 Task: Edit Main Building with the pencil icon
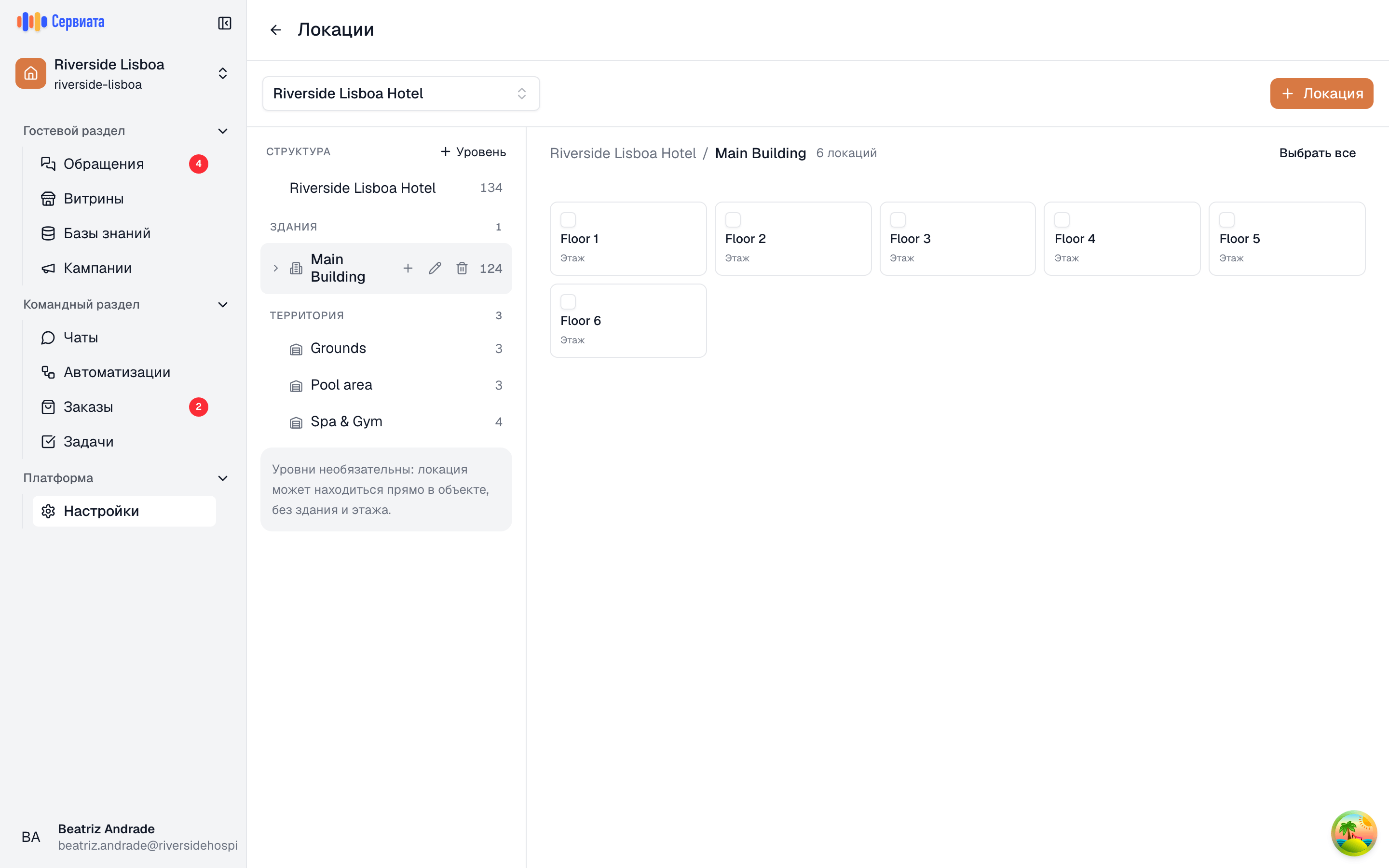435,268
